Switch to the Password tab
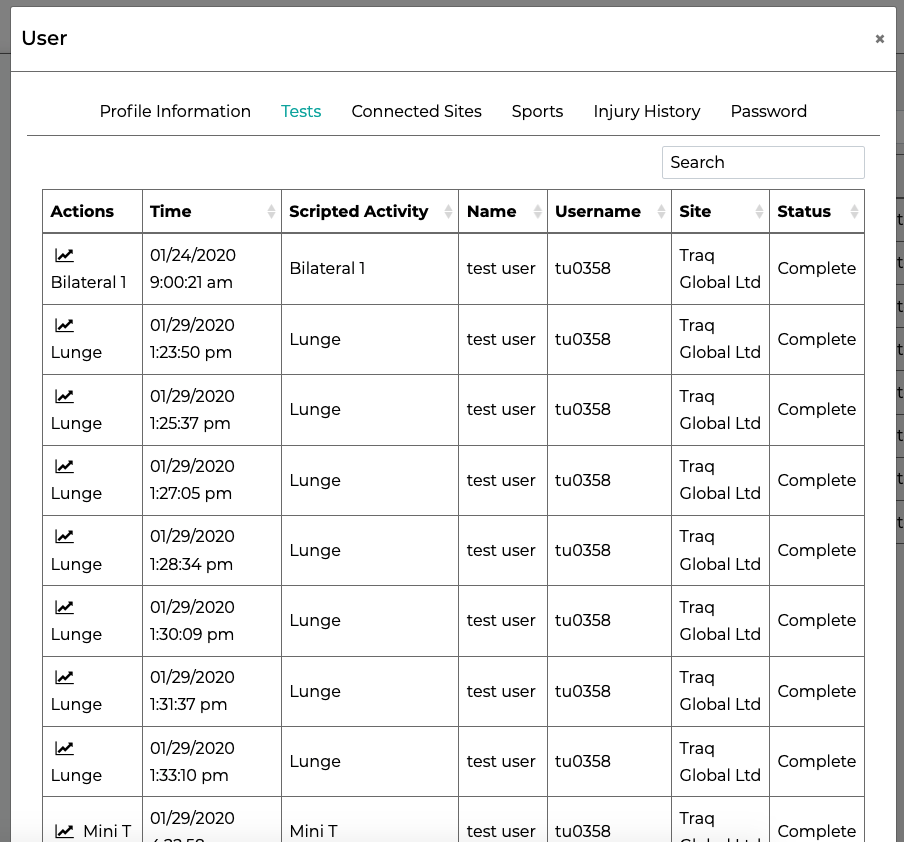 point(769,111)
